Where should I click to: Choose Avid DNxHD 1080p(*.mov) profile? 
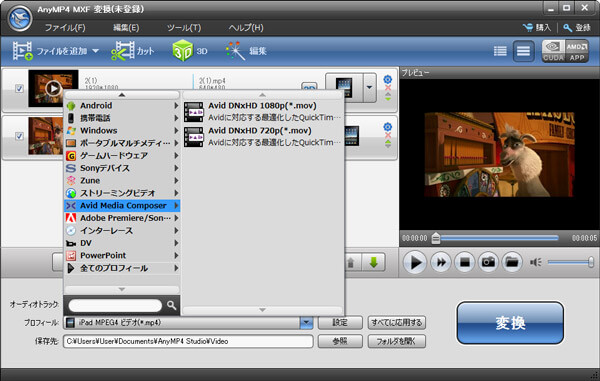point(263,112)
